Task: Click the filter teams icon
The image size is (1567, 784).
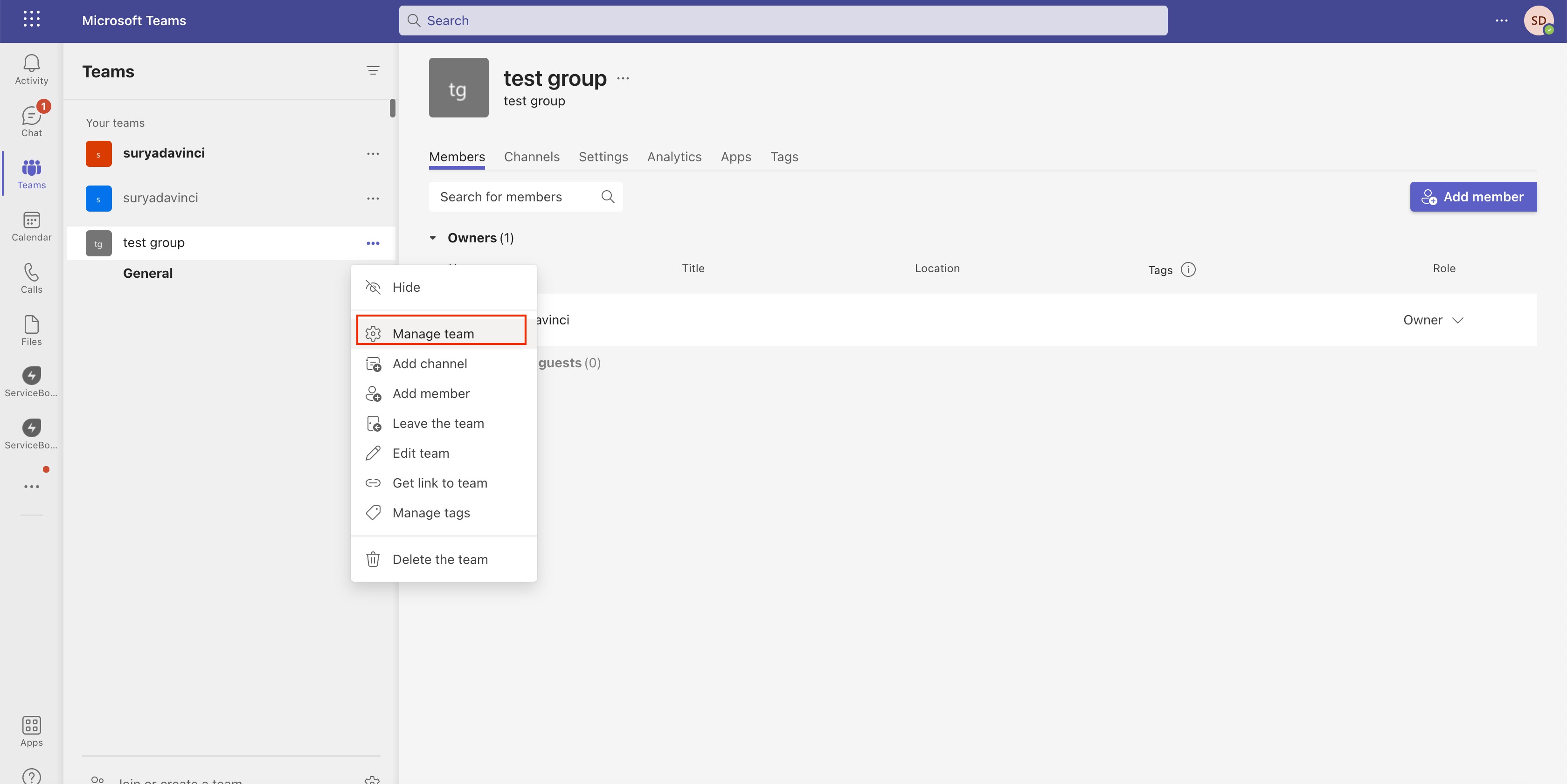Action: pyautogui.click(x=373, y=71)
